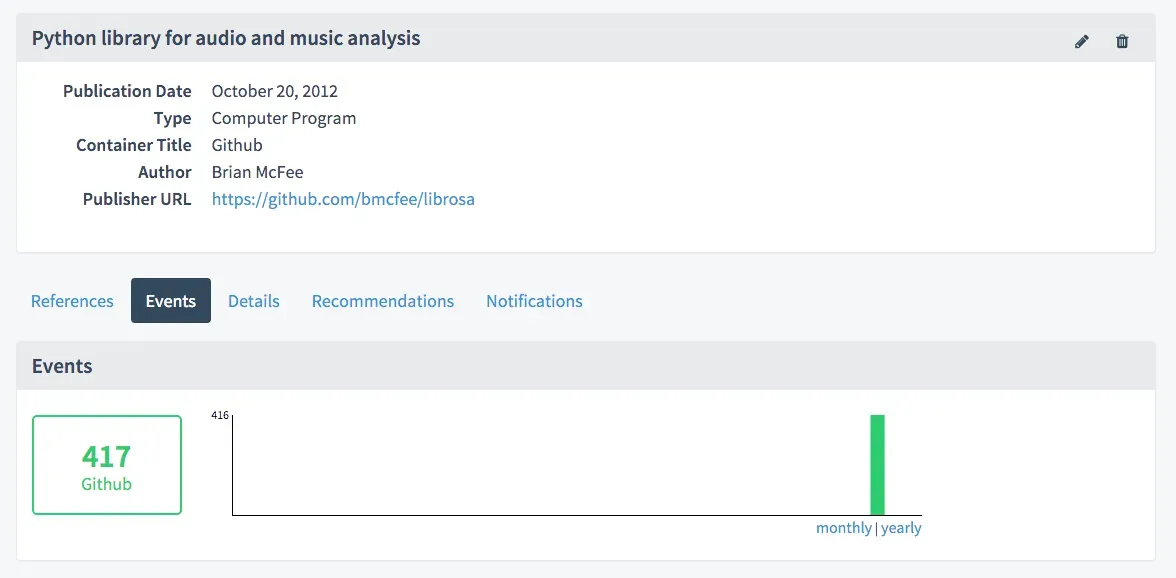
Task: Click the pencil edit icon
Action: coord(1081,41)
